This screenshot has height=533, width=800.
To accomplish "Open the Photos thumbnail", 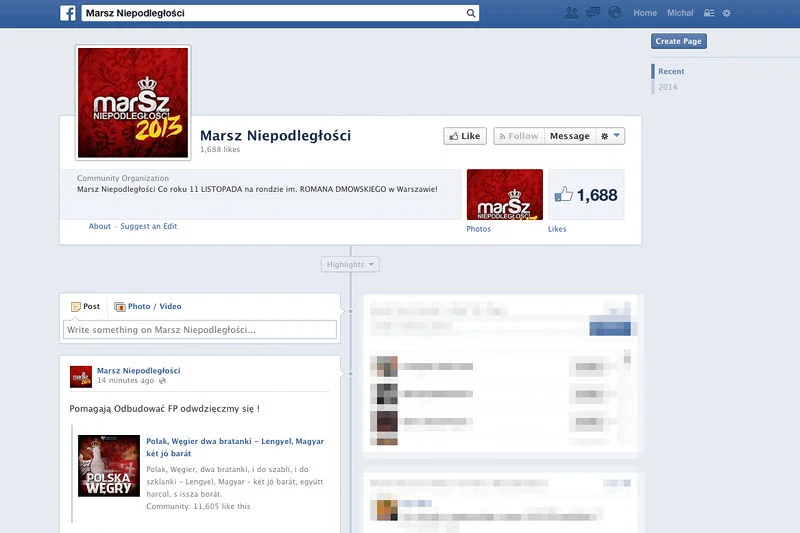I will (505, 194).
